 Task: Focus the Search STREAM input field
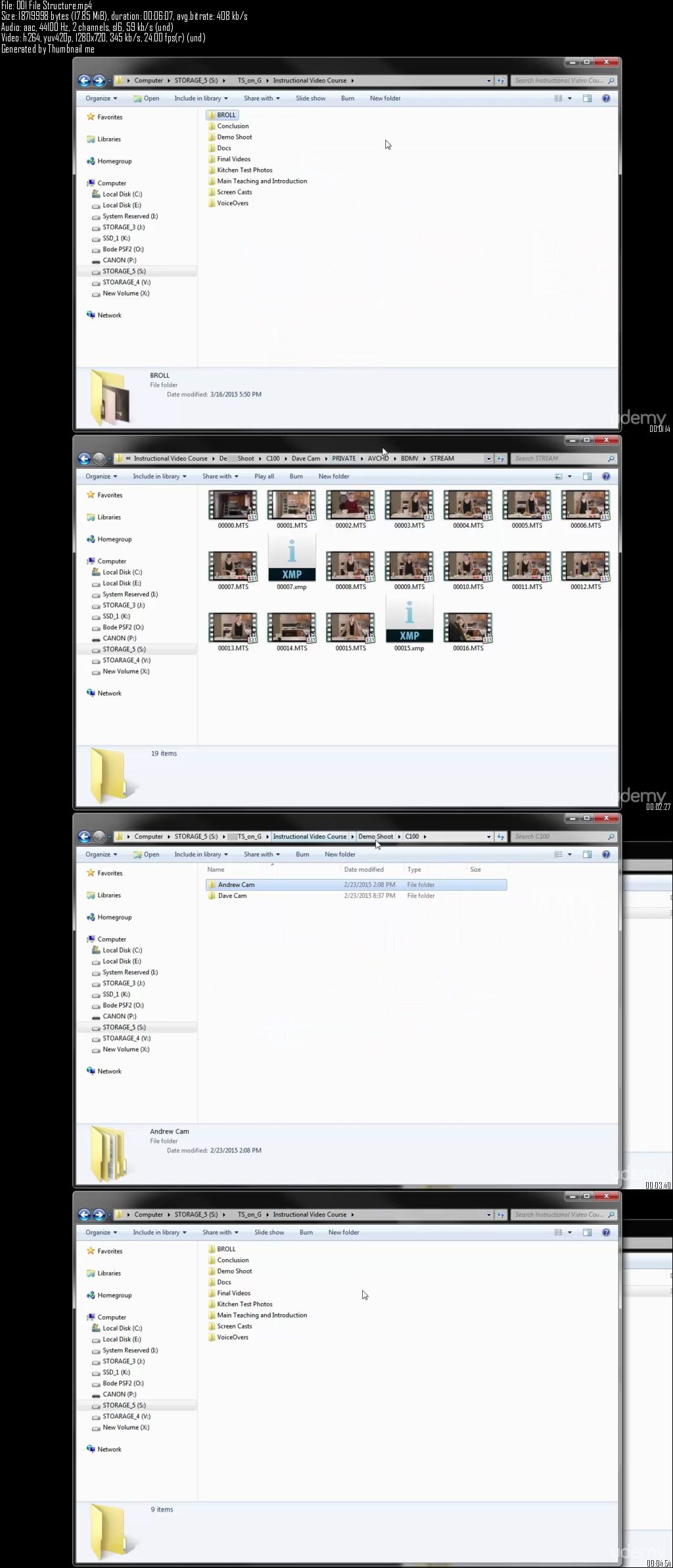pos(563,458)
